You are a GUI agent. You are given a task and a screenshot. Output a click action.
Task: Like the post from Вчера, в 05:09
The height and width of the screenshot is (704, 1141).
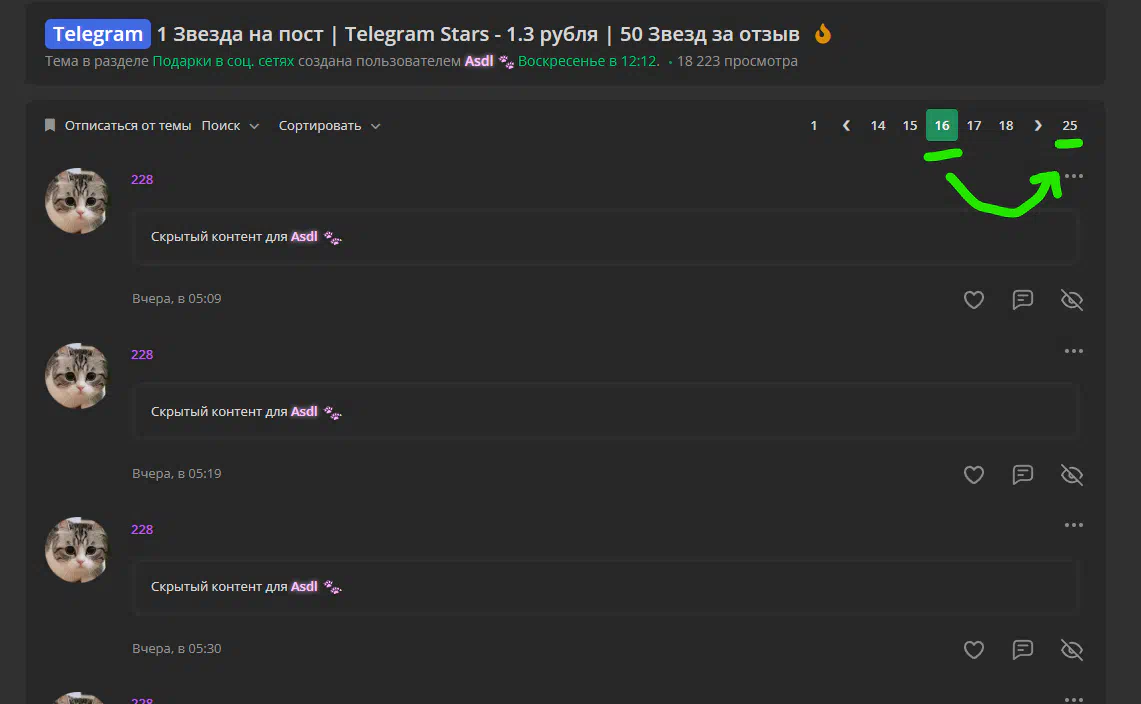pos(974,299)
